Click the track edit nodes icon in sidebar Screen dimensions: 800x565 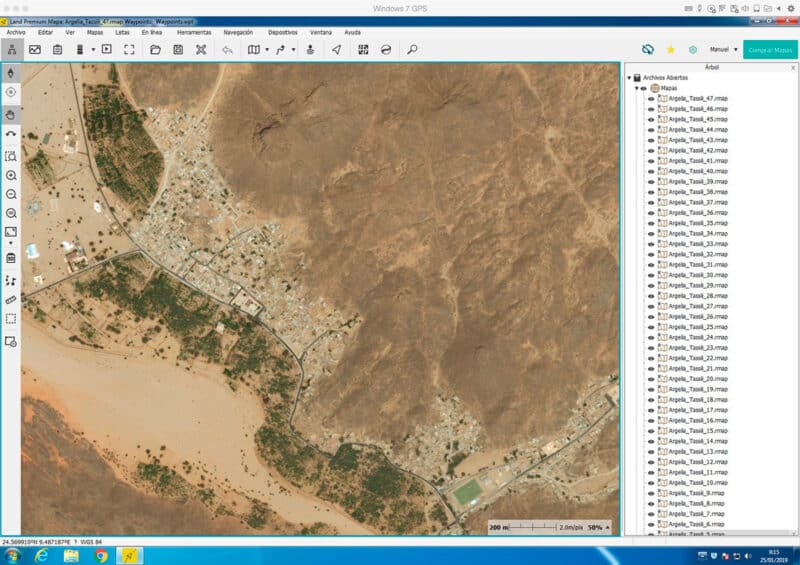coord(11,281)
